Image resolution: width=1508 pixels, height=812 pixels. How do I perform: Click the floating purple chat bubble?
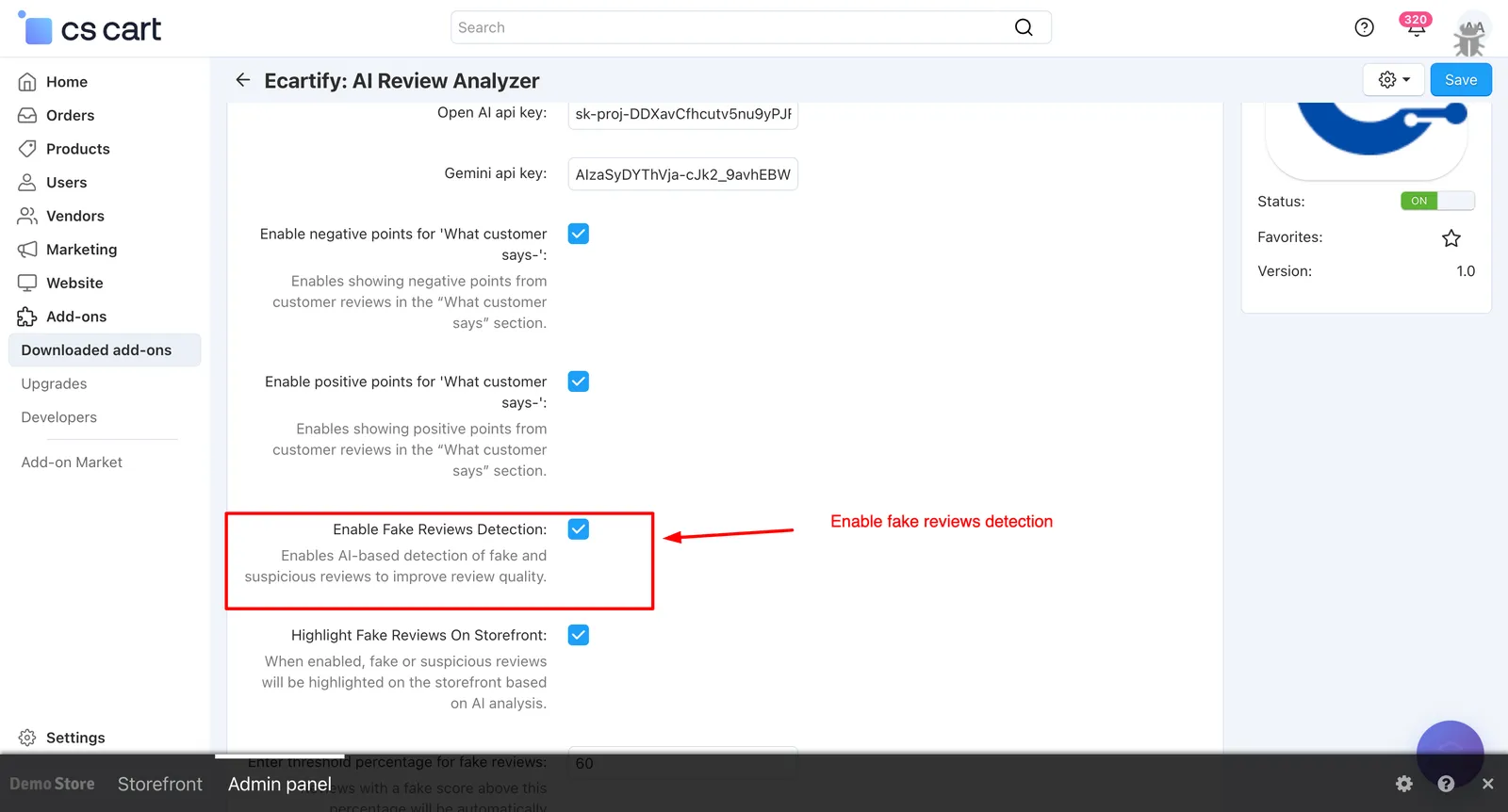pyautogui.click(x=1451, y=755)
